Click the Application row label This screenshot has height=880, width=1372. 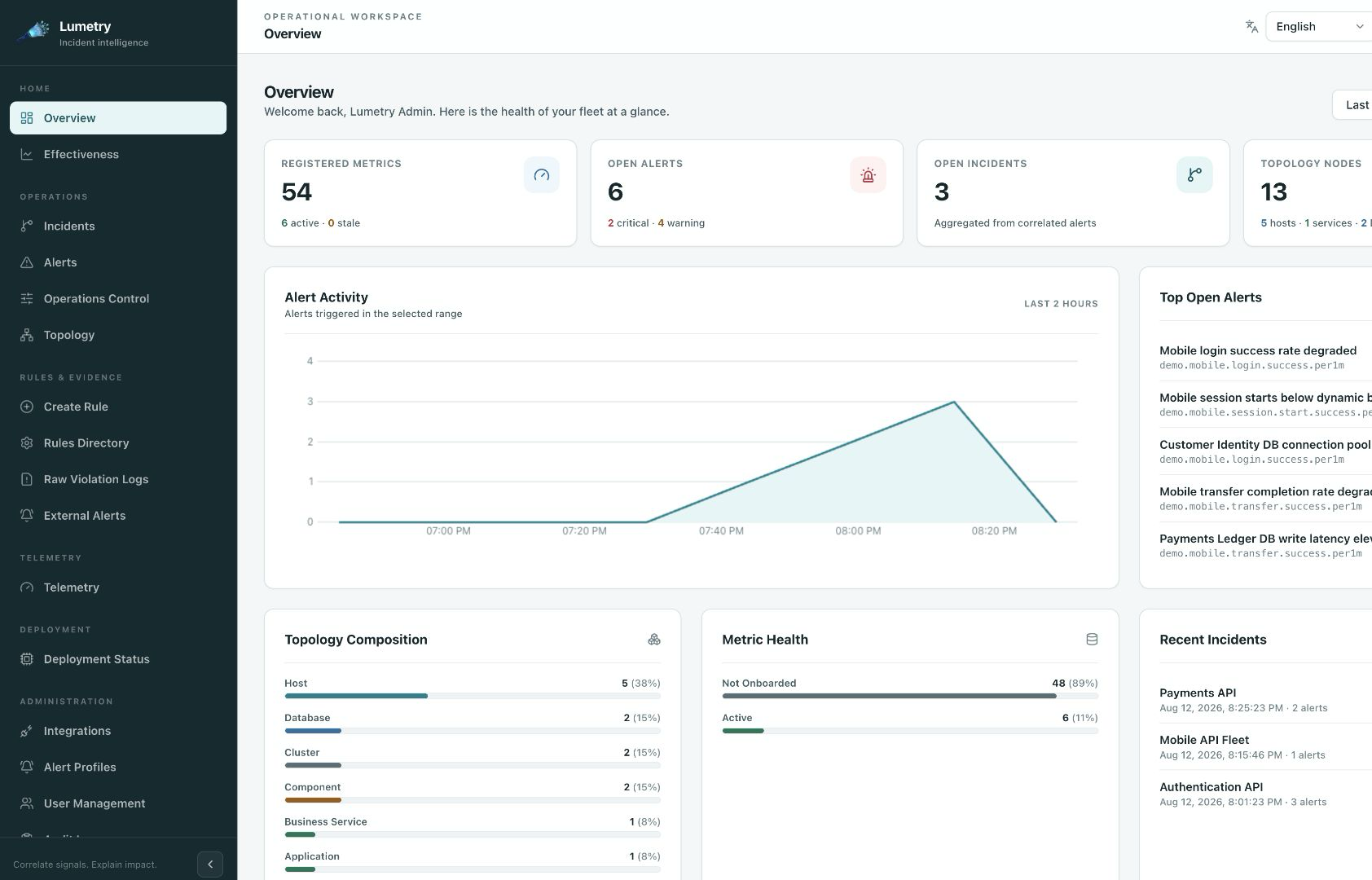pyautogui.click(x=312, y=856)
